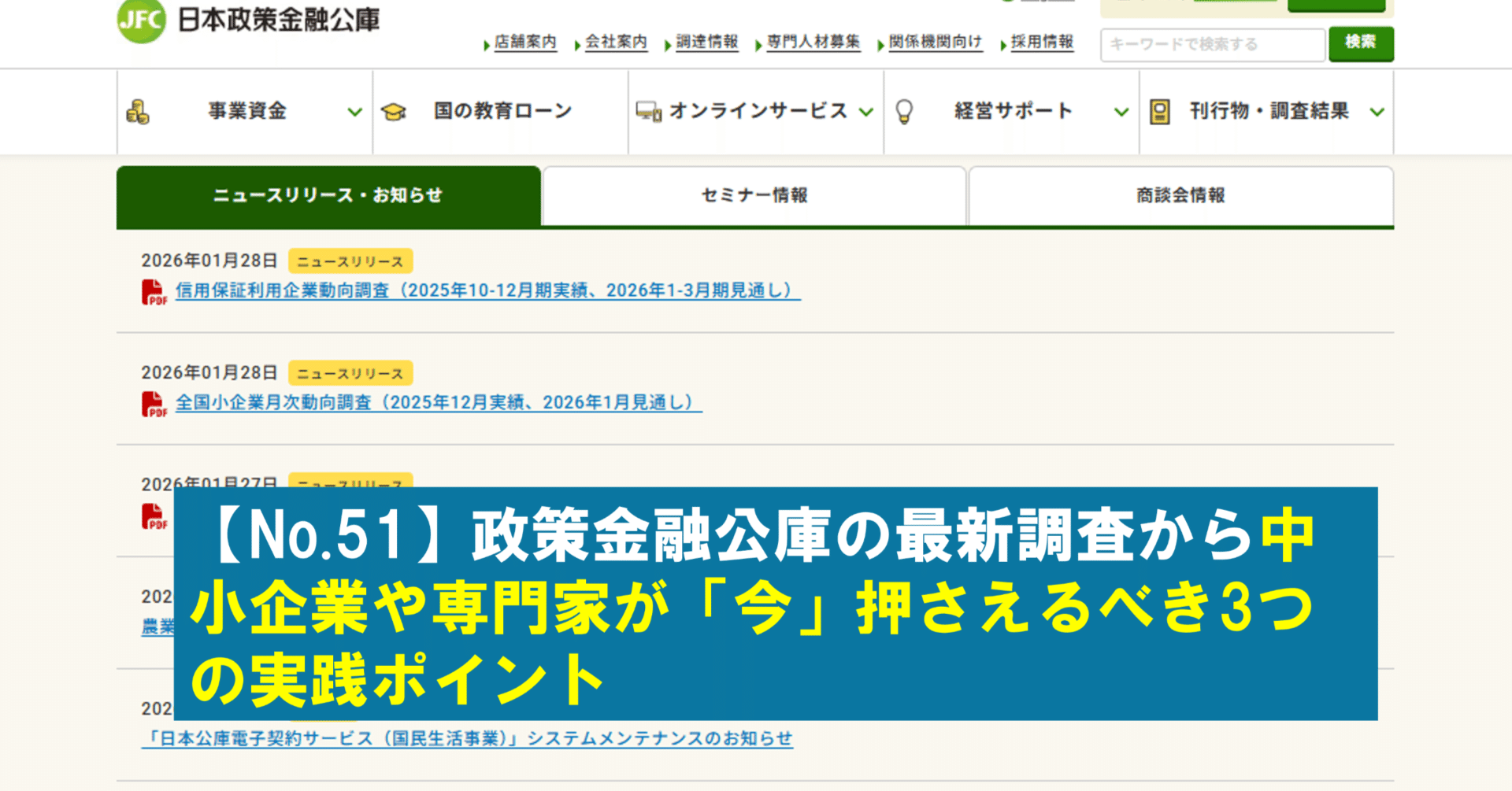Expand the 経営サポート dropdown chevron
This screenshot has height=791, width=1512.
[1120, 112]
